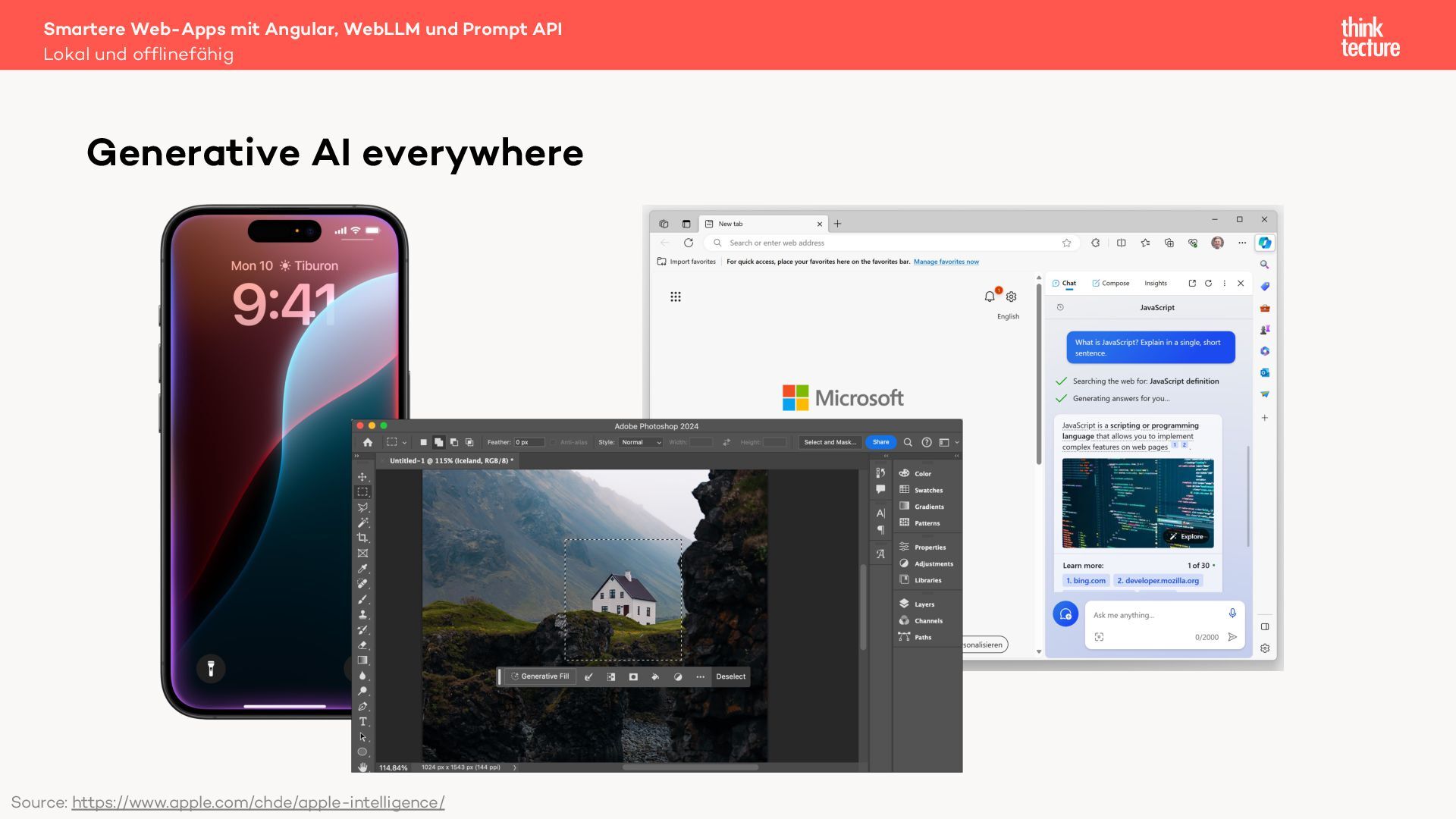The height and width of the screenshot is (819, 1456).
Task: Open the Insights tab in Copilot
Action: pyautogui.click(x=1156, y=283)
